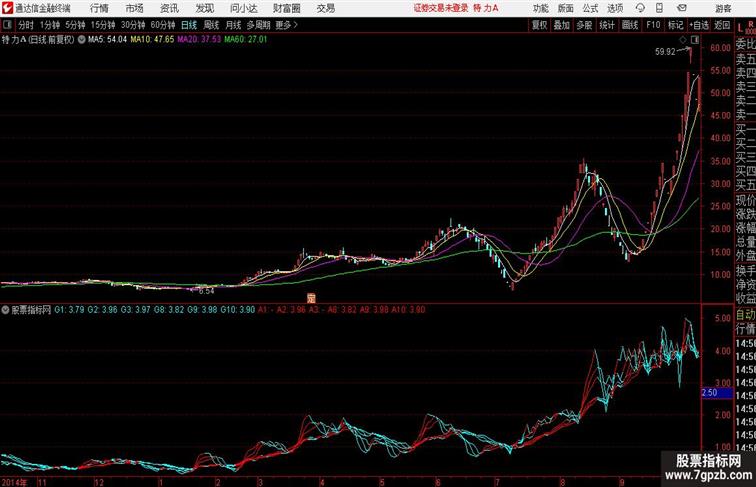Switch to 30分钟 period tab
This screenshot has width=756, height=487.
click(x=133, y=25)
